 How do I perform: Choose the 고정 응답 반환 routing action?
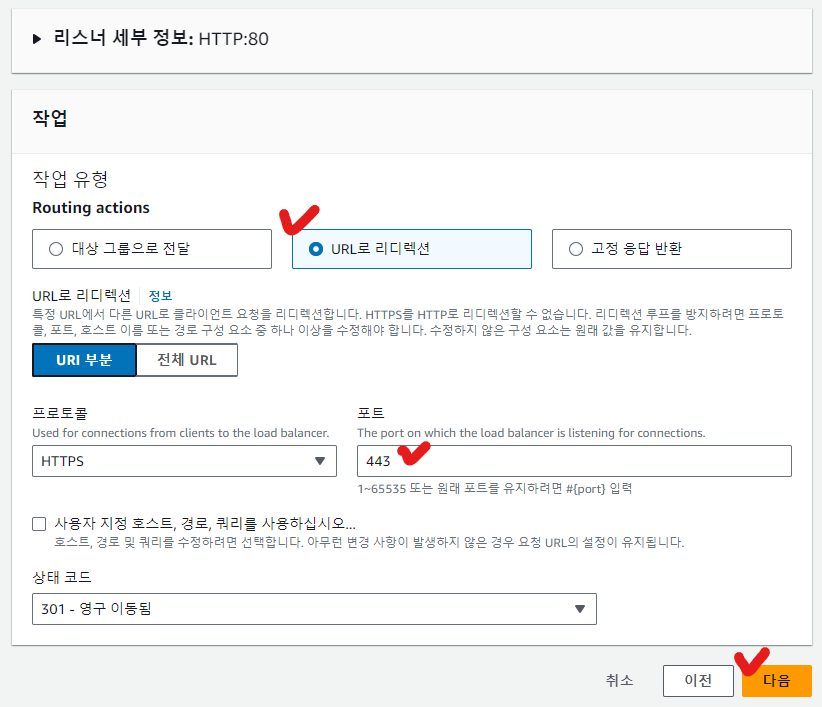click(575, 249)
